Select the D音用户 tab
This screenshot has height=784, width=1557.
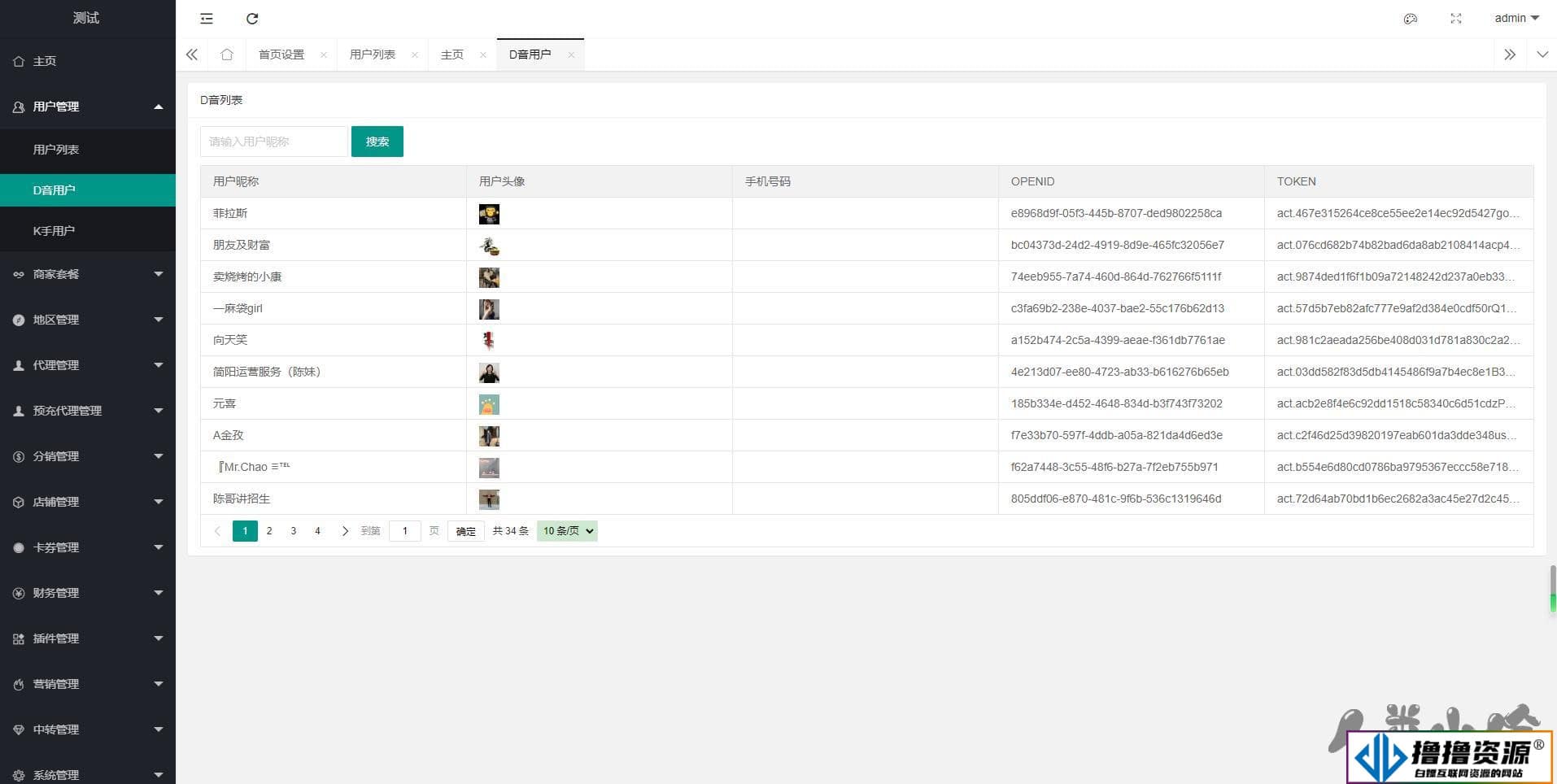coord(530,54)
